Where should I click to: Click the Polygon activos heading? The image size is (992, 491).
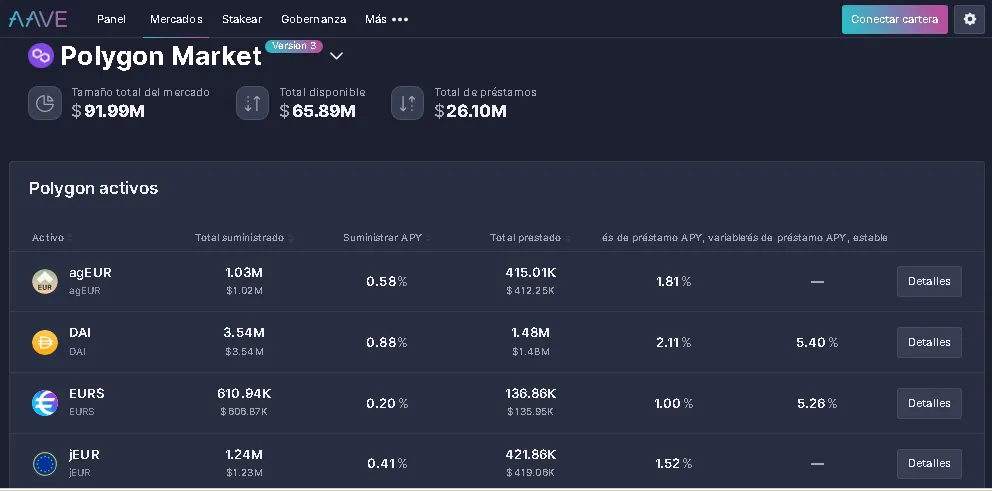pyautogui.click(x=94, y=189)
